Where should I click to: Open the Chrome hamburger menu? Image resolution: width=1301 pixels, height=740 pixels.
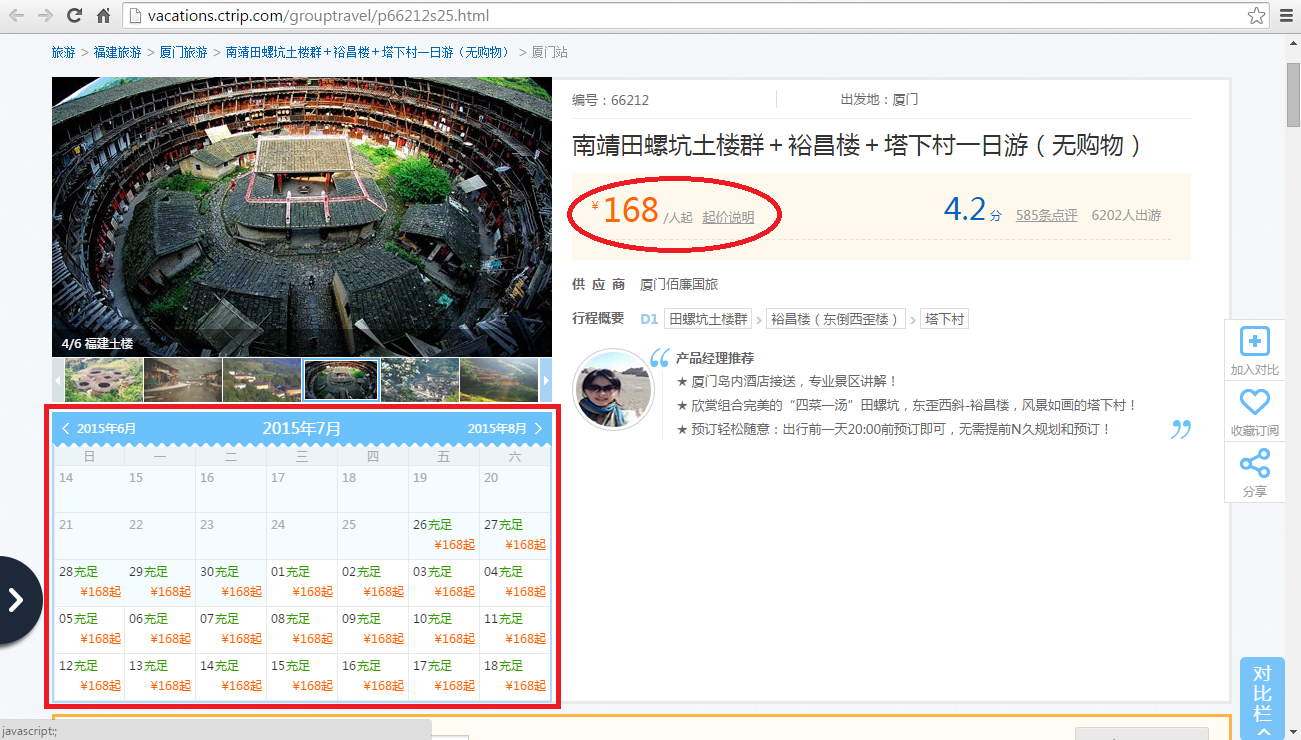coord(1285,15)
